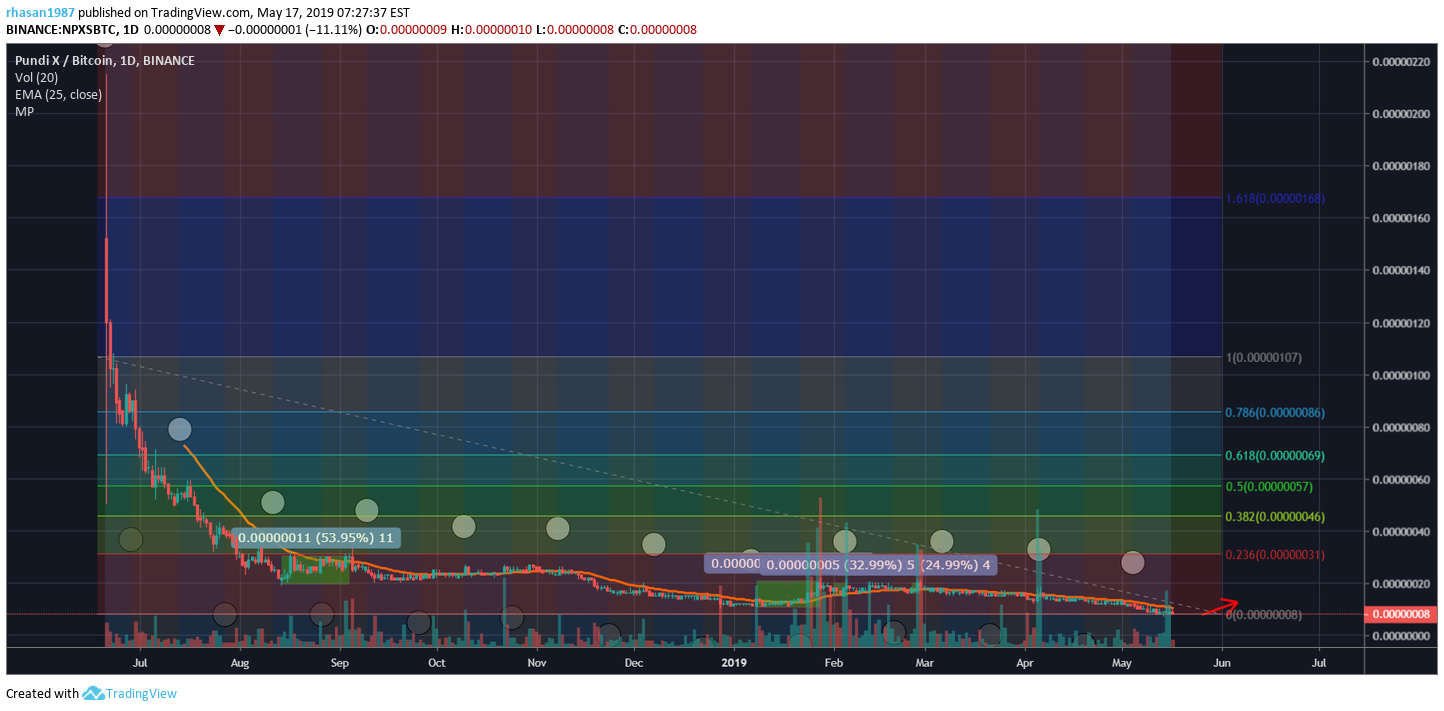Image resolution: width=1444 pixels, height=711 pixels.
Task: Select the 0.5(0.00000057) Fibonacci level label
Action: (1269, 486)
